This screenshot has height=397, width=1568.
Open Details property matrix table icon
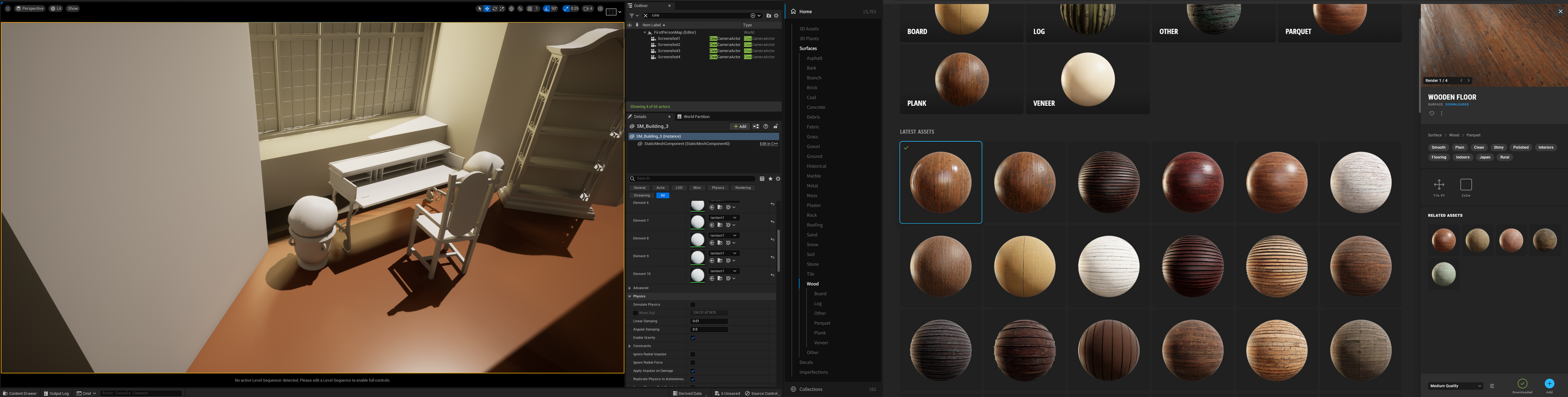point(762,179)
